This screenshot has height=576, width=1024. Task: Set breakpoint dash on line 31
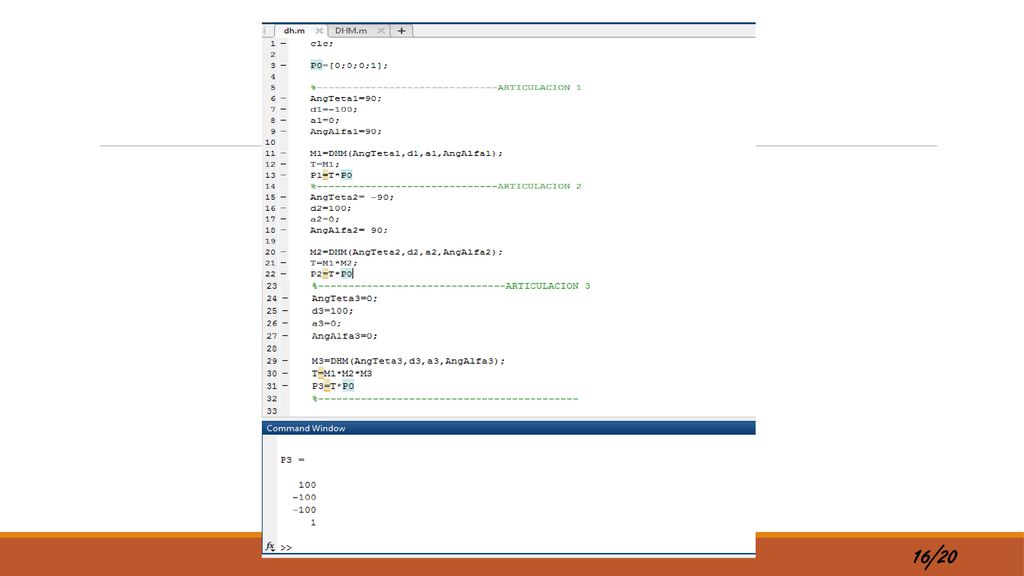click(x=285, y=386)
